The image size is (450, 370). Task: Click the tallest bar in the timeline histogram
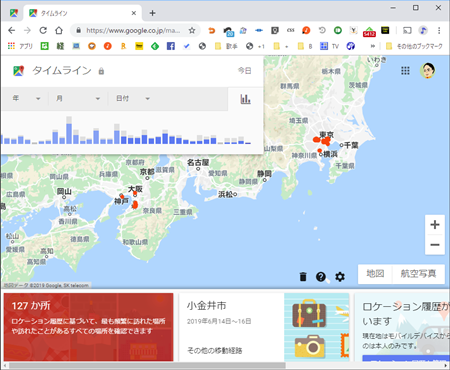tap(69, 130)
